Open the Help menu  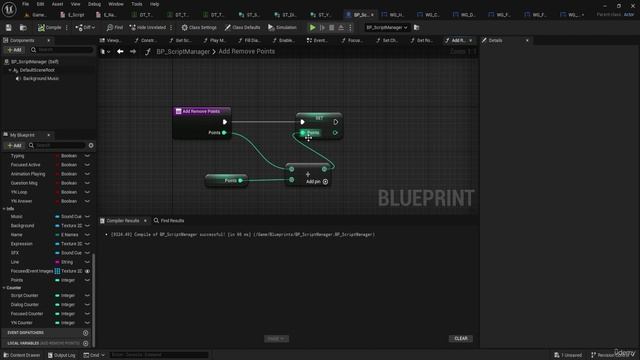154,4
